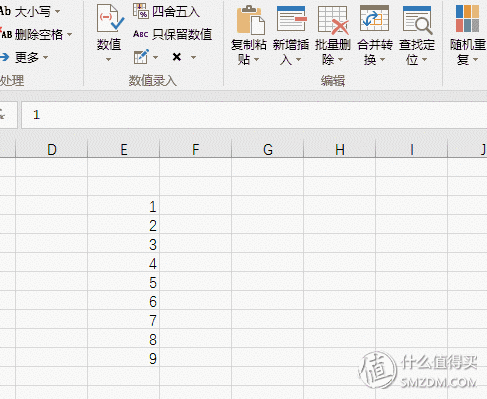Click the 只保留数值 text label
The image size is (487, 399).
click(182, 34)
